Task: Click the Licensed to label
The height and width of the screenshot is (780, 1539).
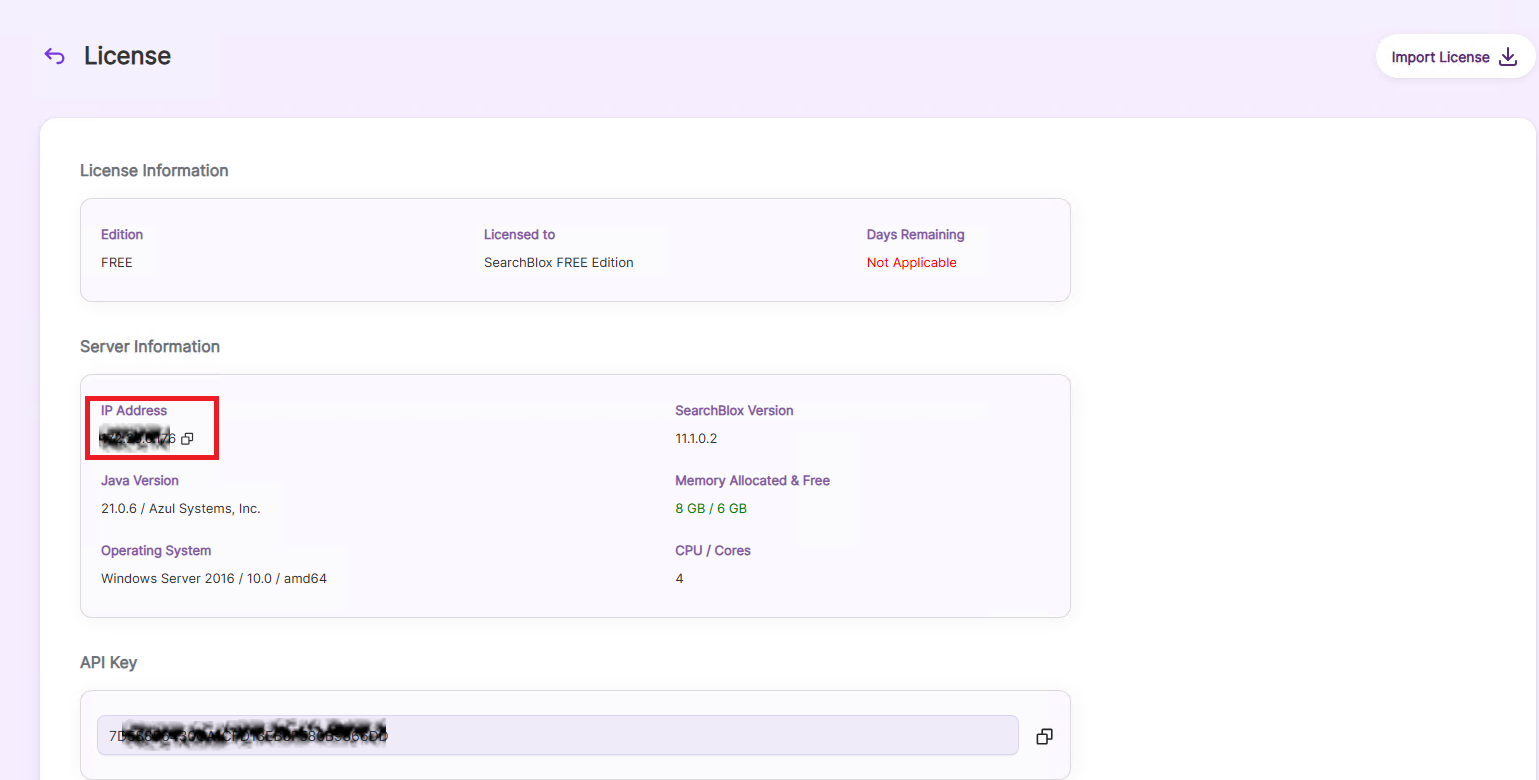Action: [519, 234]
